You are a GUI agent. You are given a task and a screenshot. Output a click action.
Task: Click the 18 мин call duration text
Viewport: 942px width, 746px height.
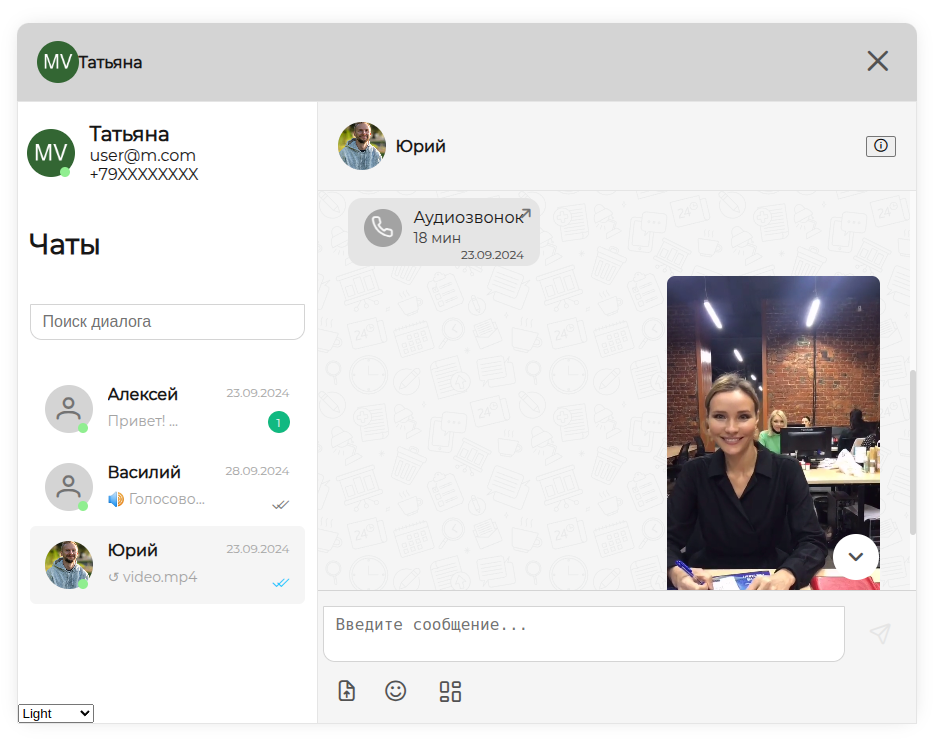coord(437,238)
